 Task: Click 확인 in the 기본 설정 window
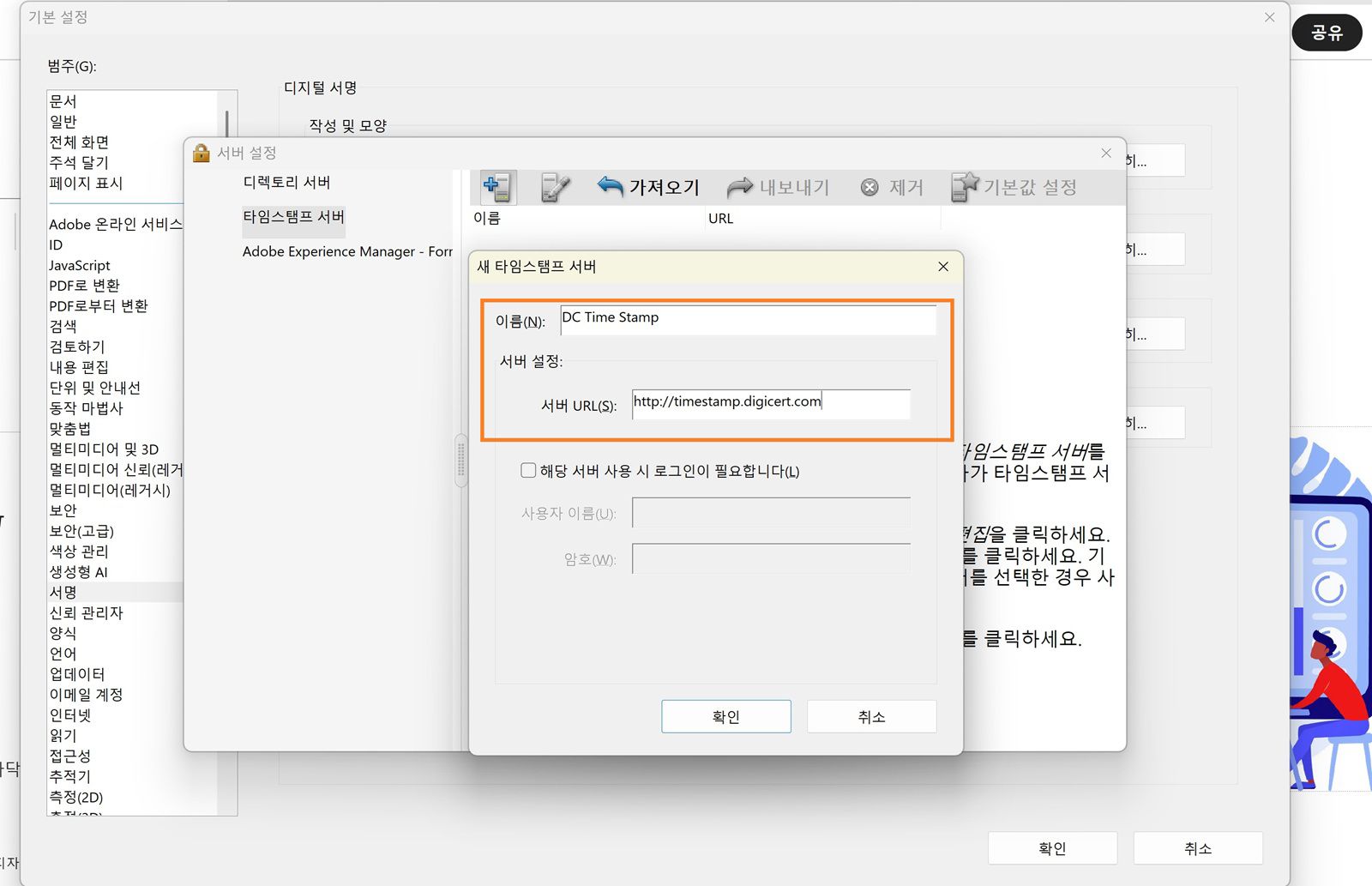point(1052,848)
